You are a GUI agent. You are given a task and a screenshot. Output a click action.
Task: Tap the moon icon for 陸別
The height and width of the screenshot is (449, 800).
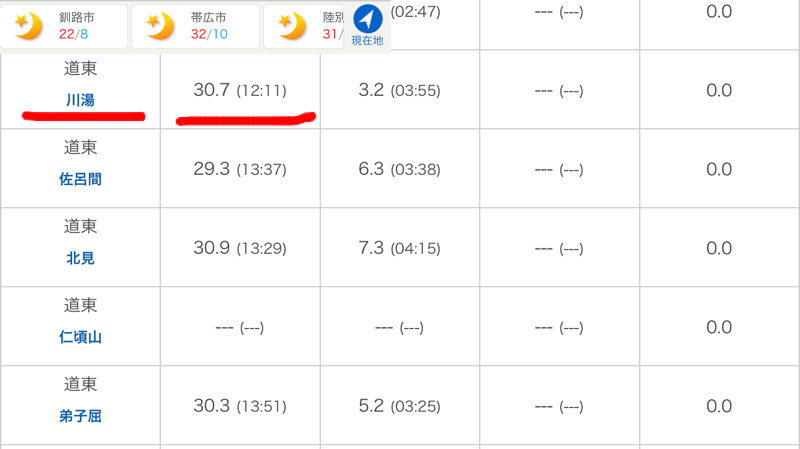click(292, 26)
